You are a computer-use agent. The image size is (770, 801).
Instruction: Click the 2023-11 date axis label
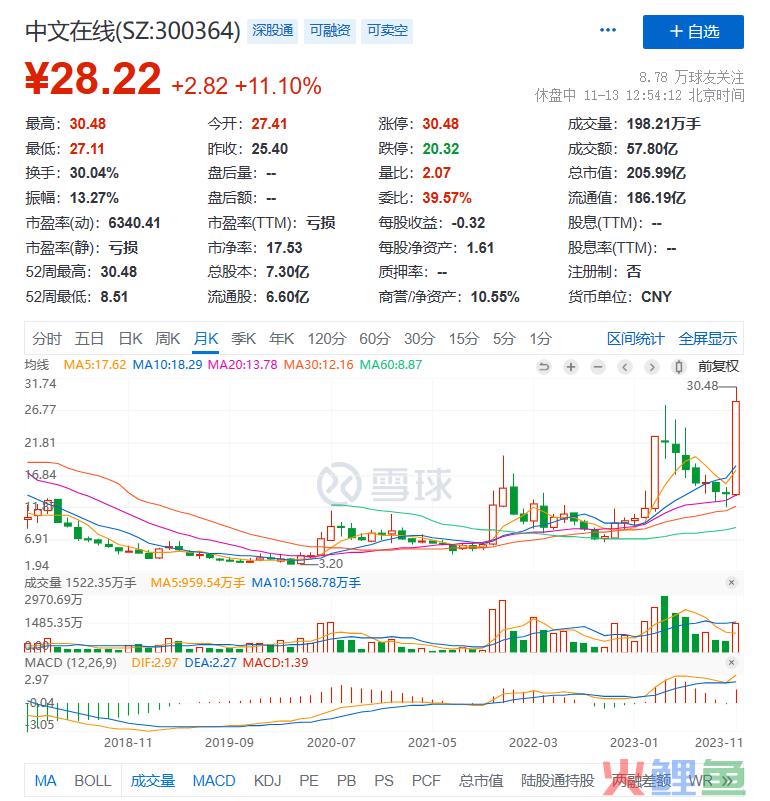(x=719, y=743)
